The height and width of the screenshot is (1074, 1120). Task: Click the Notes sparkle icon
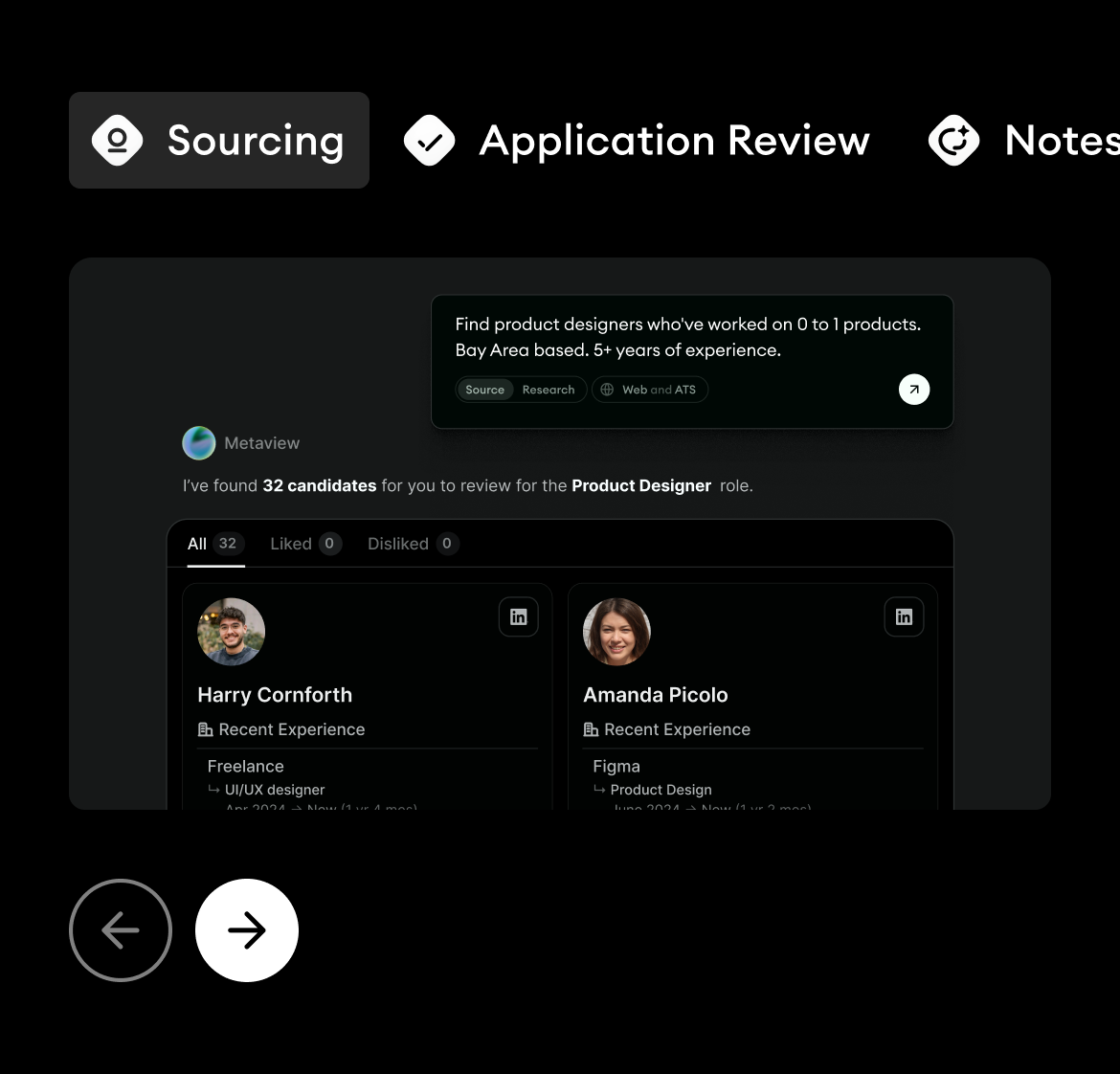click(954, 140)
